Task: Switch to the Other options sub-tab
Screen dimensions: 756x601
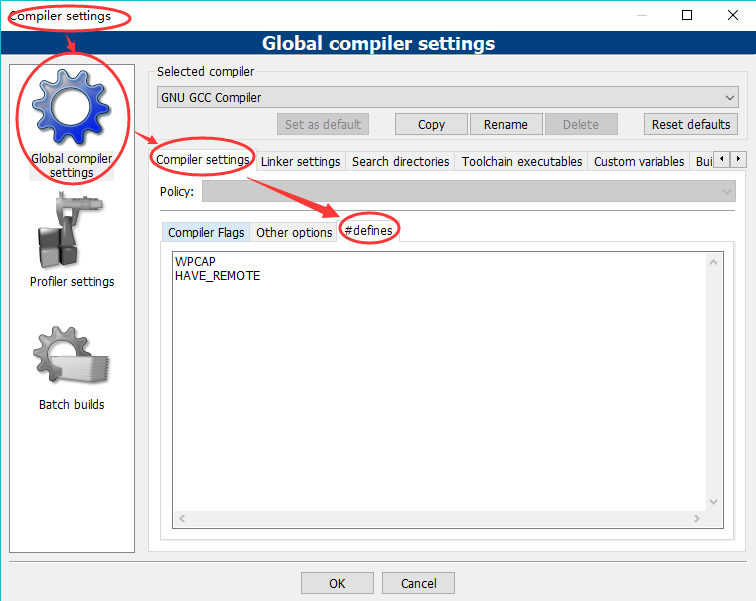Action: [294, 232]
